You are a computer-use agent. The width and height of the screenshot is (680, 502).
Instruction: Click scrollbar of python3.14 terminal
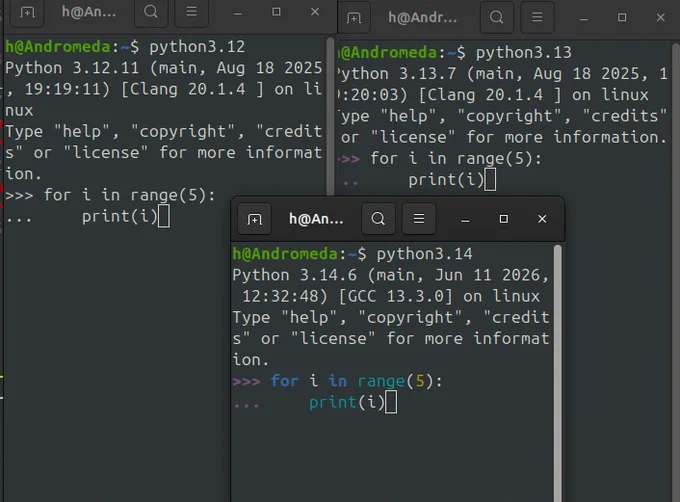[558, 372]
